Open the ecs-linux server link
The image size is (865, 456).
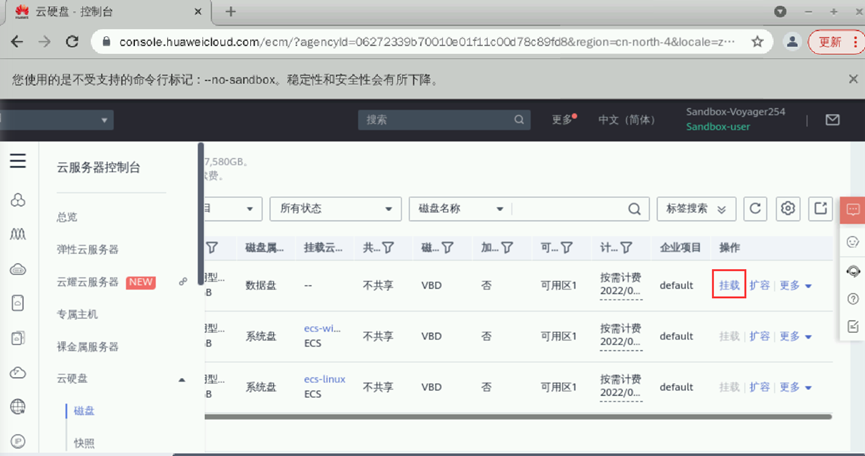coord(324,379)
